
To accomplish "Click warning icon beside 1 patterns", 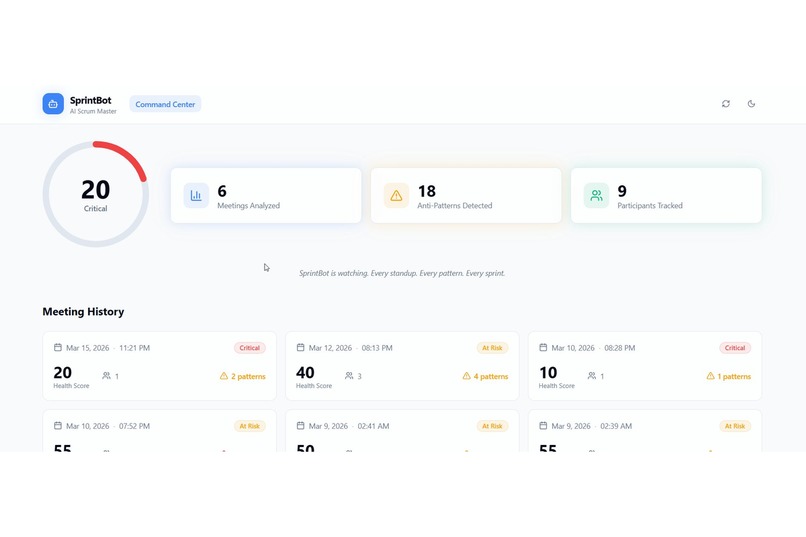I will (x=710, y=376).
